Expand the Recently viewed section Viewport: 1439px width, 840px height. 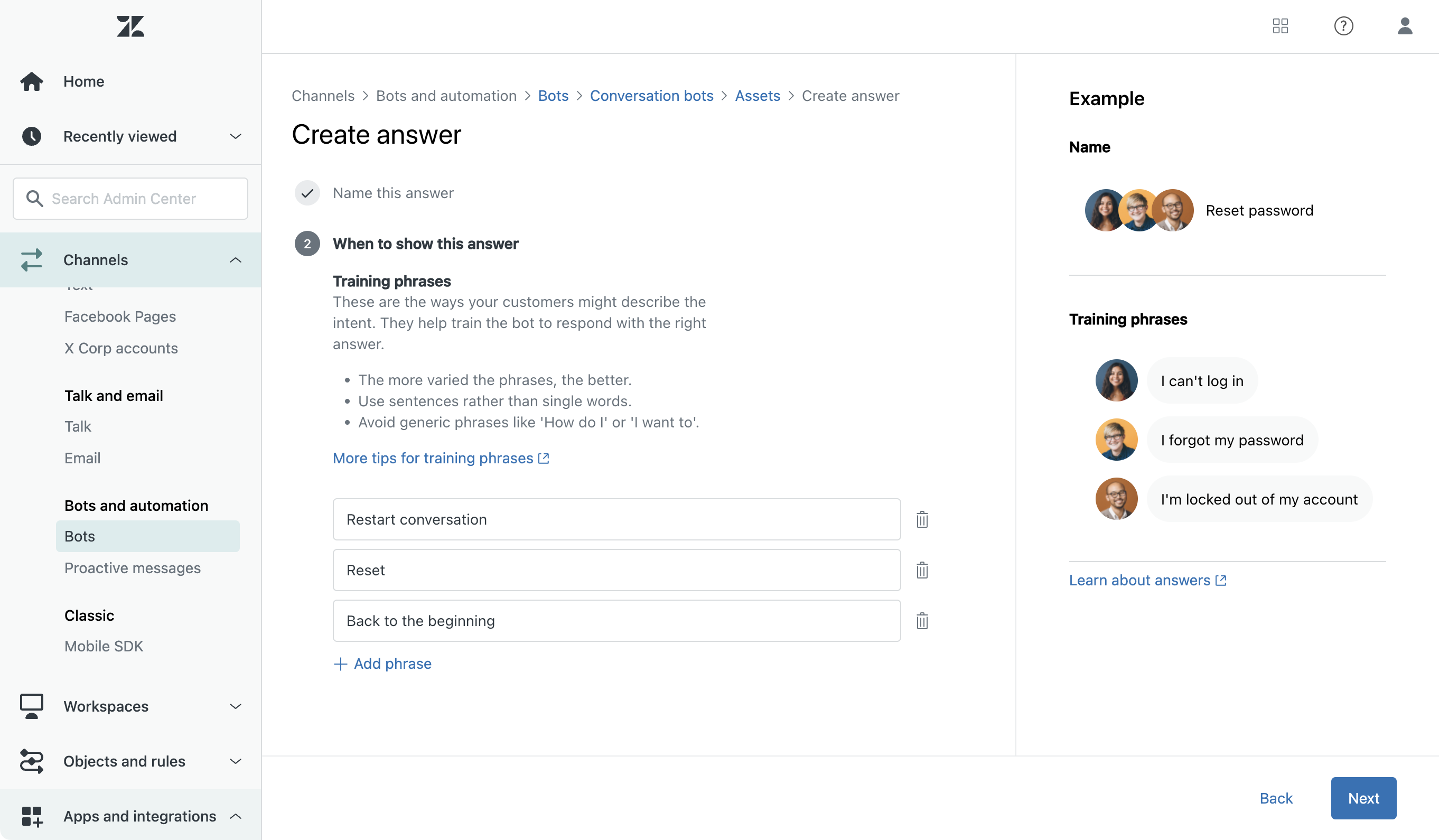click(235, 136)
